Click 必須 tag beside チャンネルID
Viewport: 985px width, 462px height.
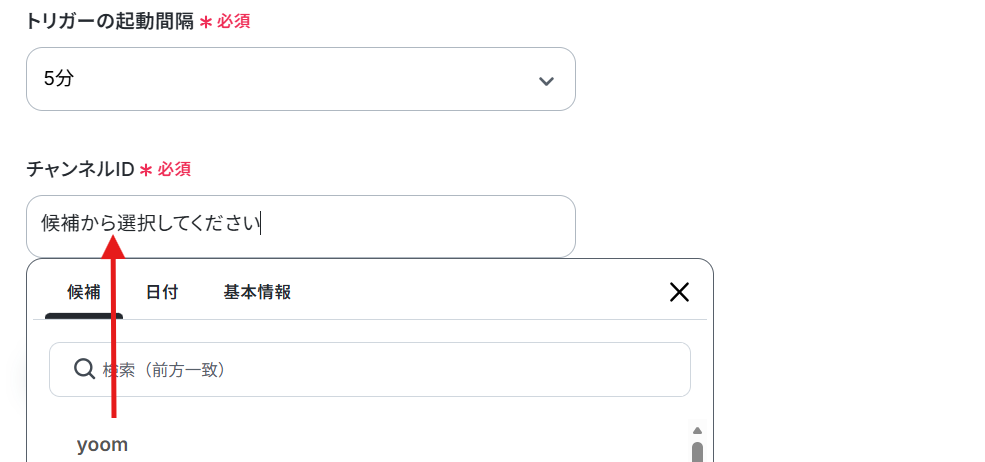click(175, 170)
